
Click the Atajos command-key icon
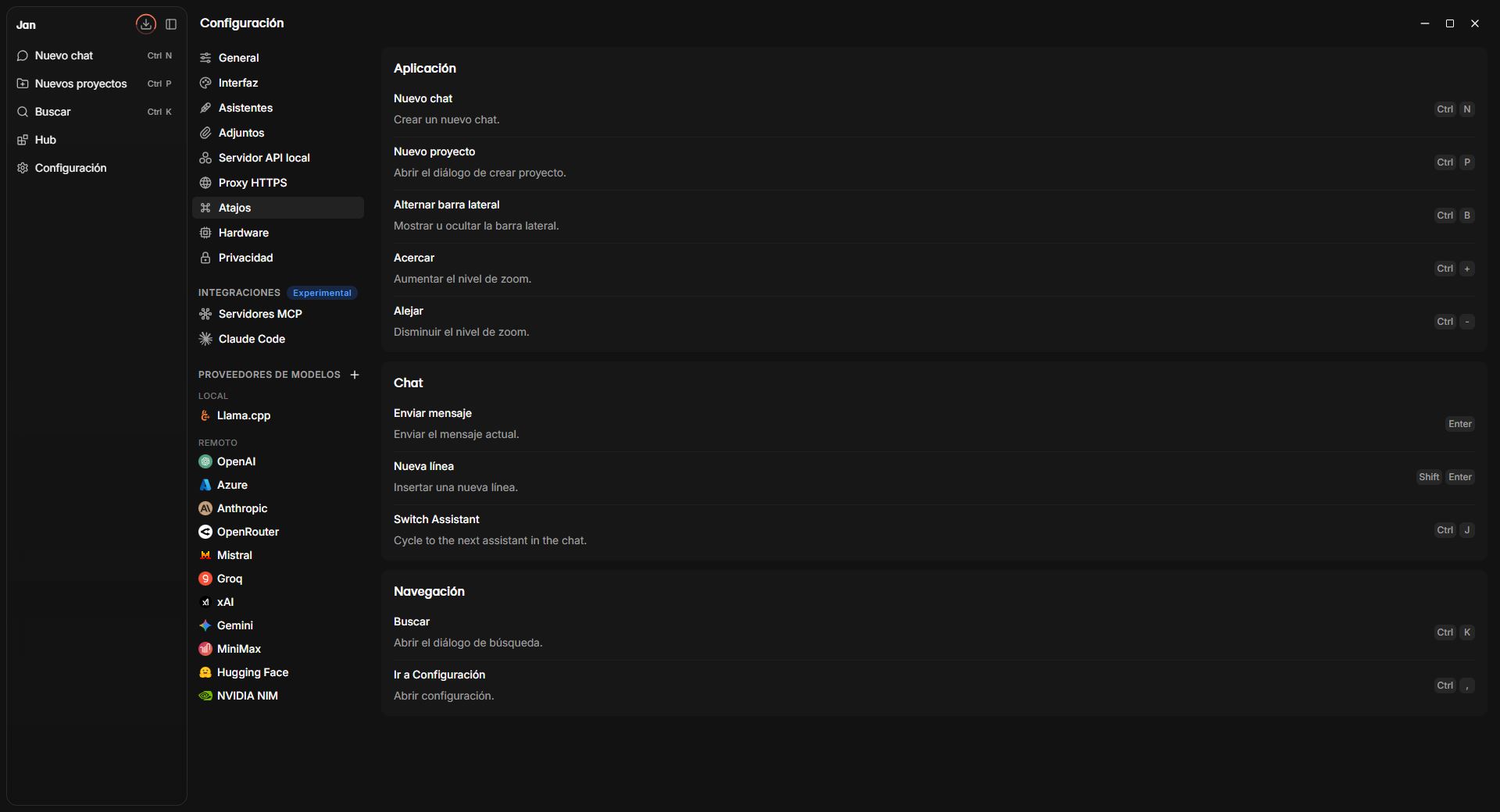pos(205,208)
